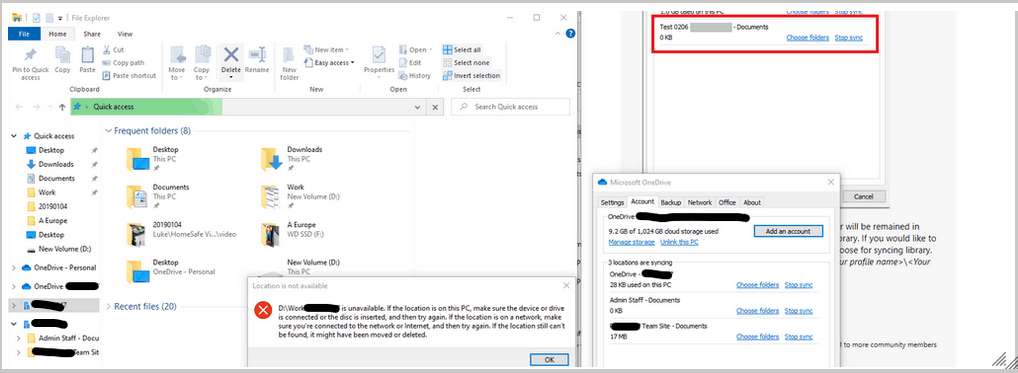Stop sync for Admin Staff - Documents
The width and height of the screenshot is (1018, 373).
click(x=799, y=311)
